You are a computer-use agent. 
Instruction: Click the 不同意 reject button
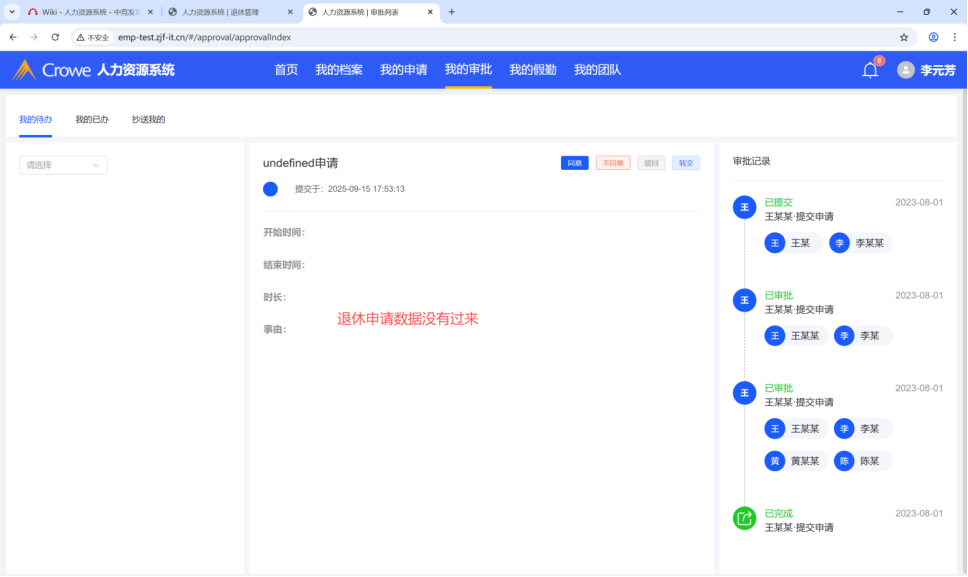pos(612,163)
